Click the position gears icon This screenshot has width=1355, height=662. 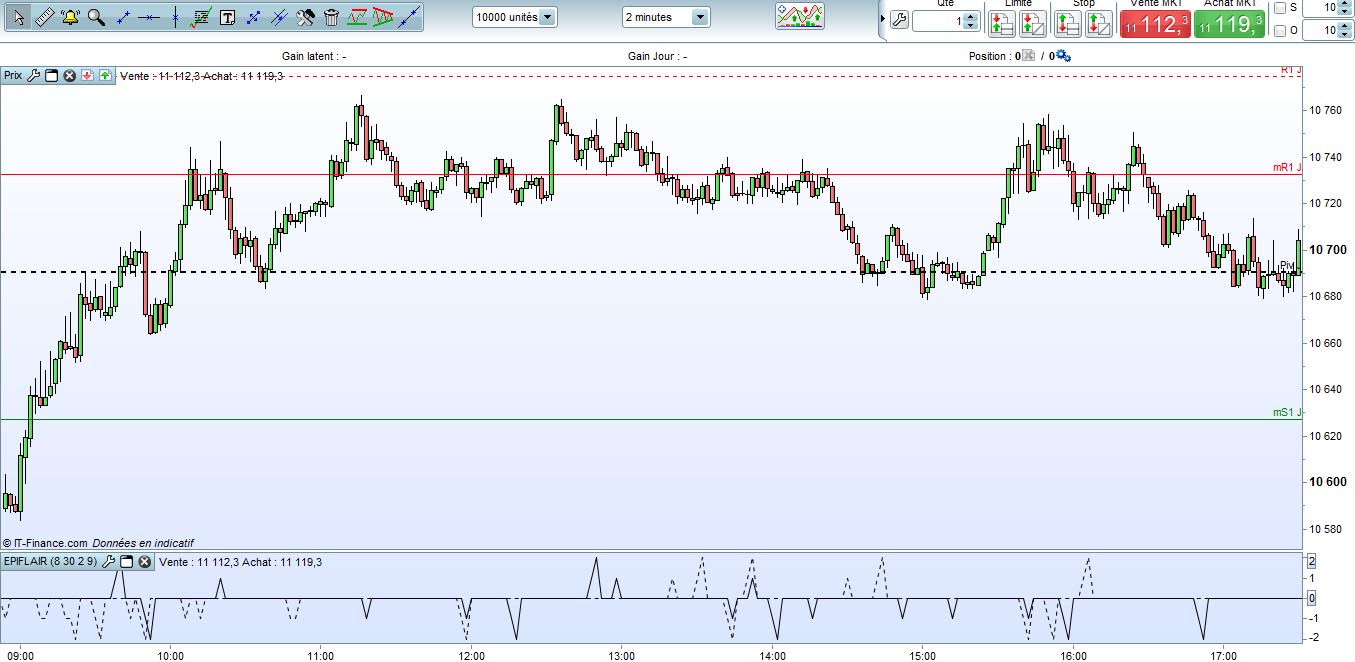coord(1062,56)
